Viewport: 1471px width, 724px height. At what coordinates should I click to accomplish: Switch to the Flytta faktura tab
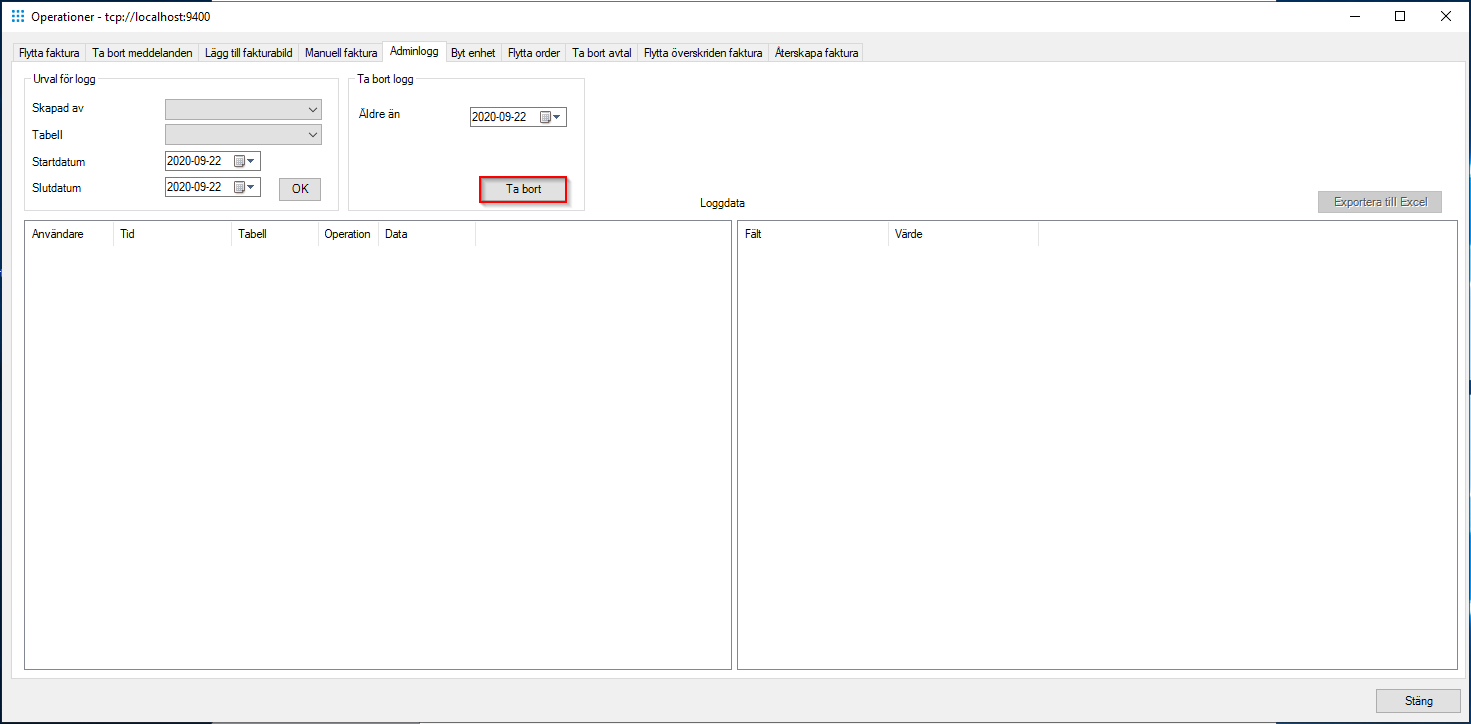pyautogui.click(x=48, y=52)
